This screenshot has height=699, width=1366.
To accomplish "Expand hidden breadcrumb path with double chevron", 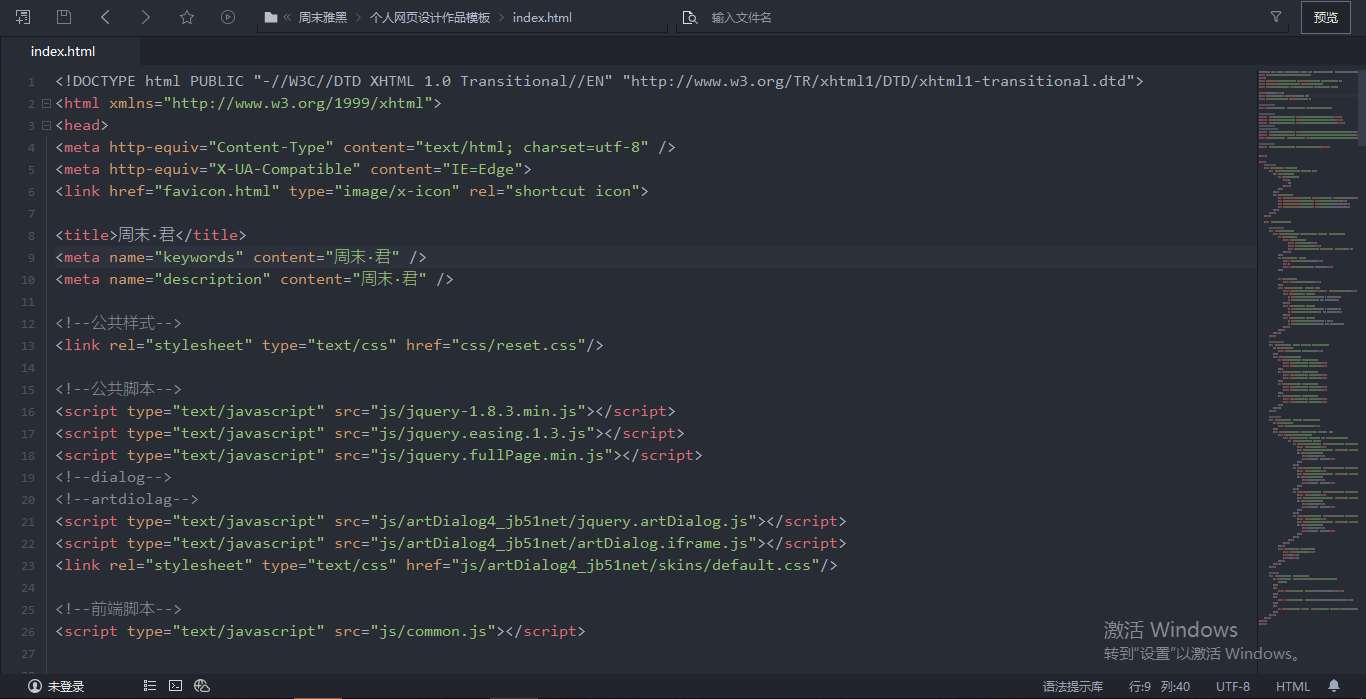I will 288,17.
